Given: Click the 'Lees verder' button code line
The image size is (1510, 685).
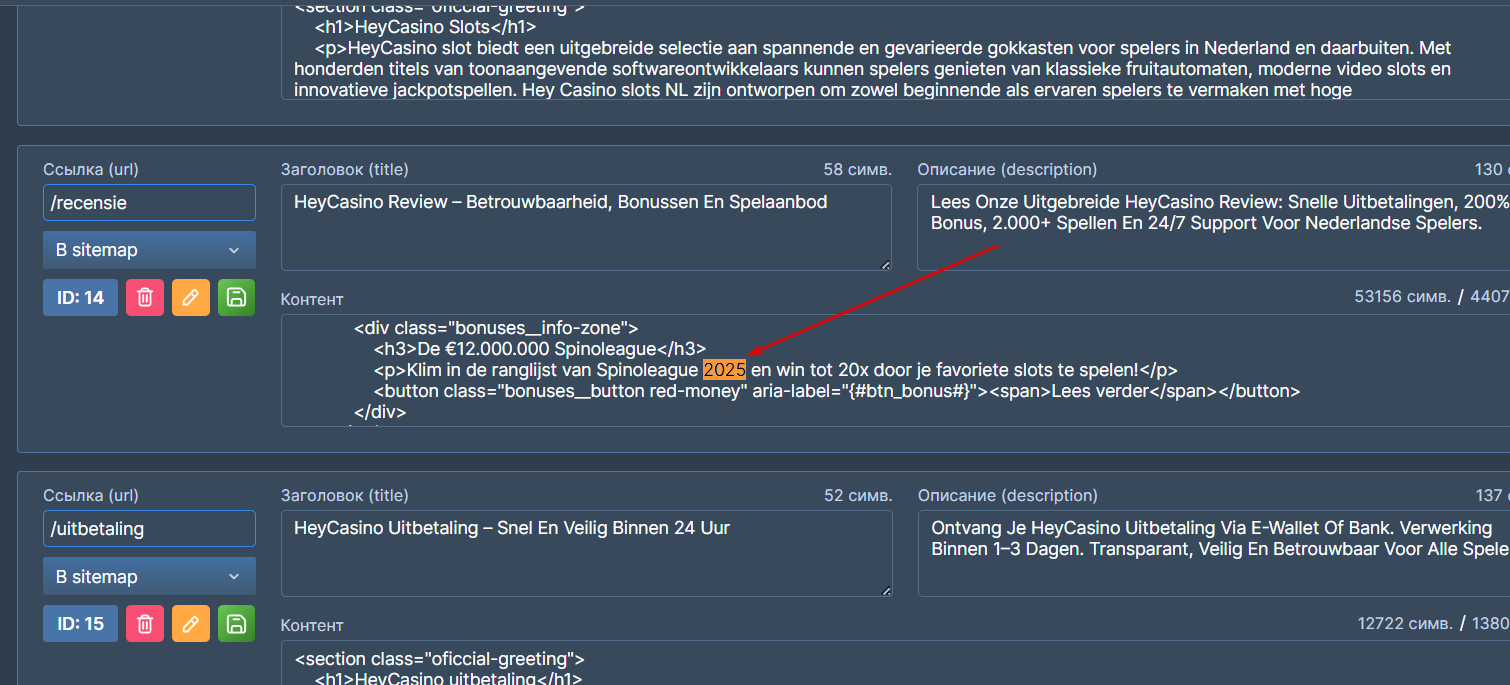Looking at the screenshot, I should [837, 391].
